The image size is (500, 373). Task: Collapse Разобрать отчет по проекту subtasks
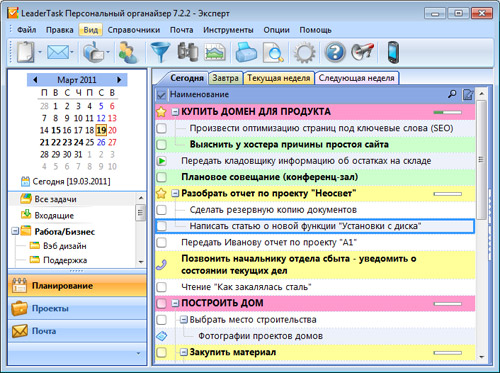click(x=175, y=193)
